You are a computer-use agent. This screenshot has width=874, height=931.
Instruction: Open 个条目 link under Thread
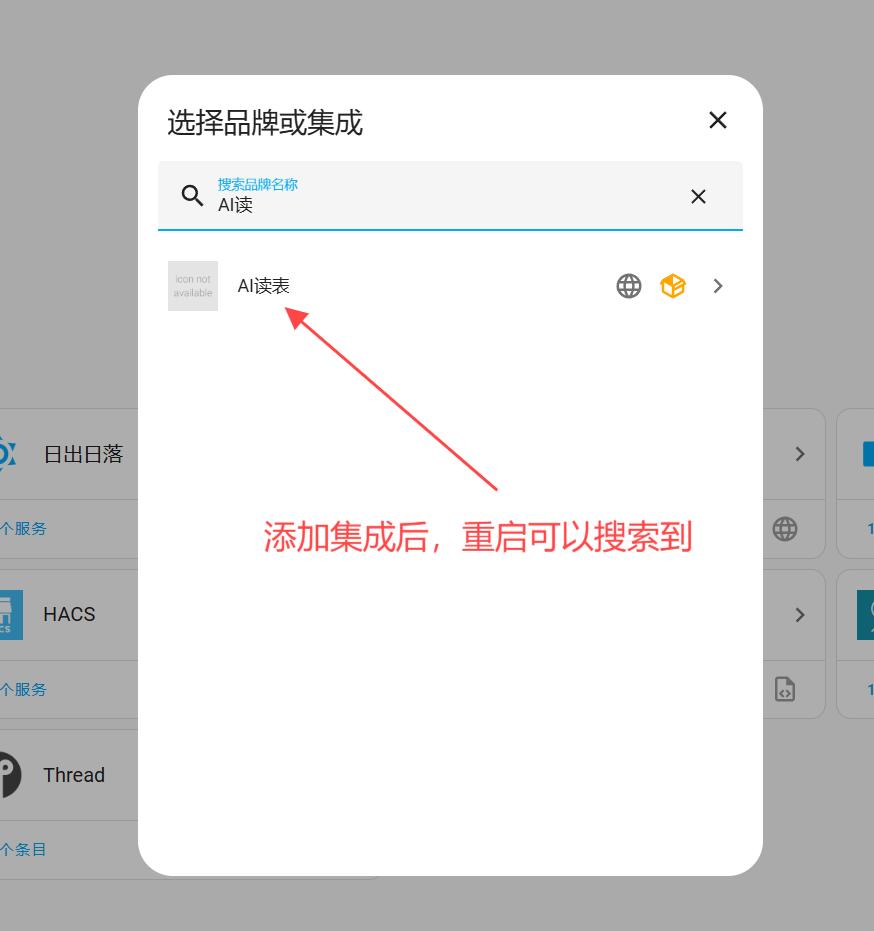point(24,849)
